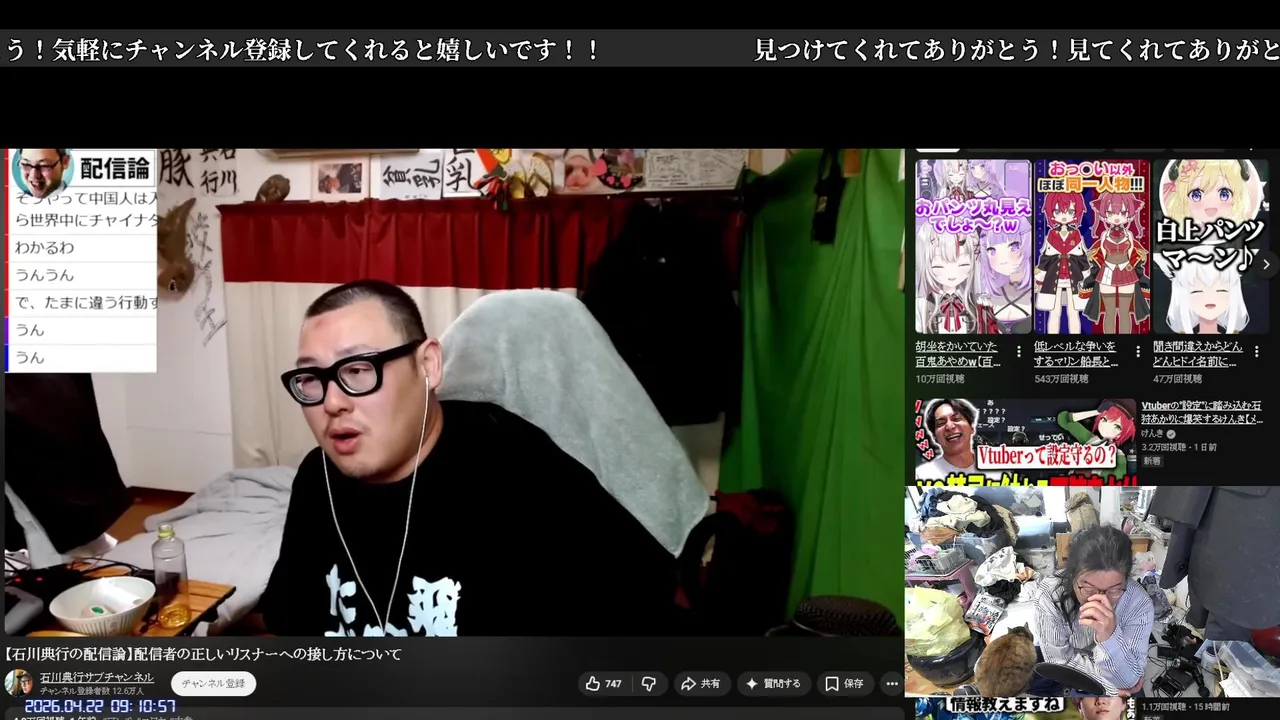Click the チャンネル登録者数 12.6万人 subscriber count
Screen dimensions: 1280x720
pos(92,691)
